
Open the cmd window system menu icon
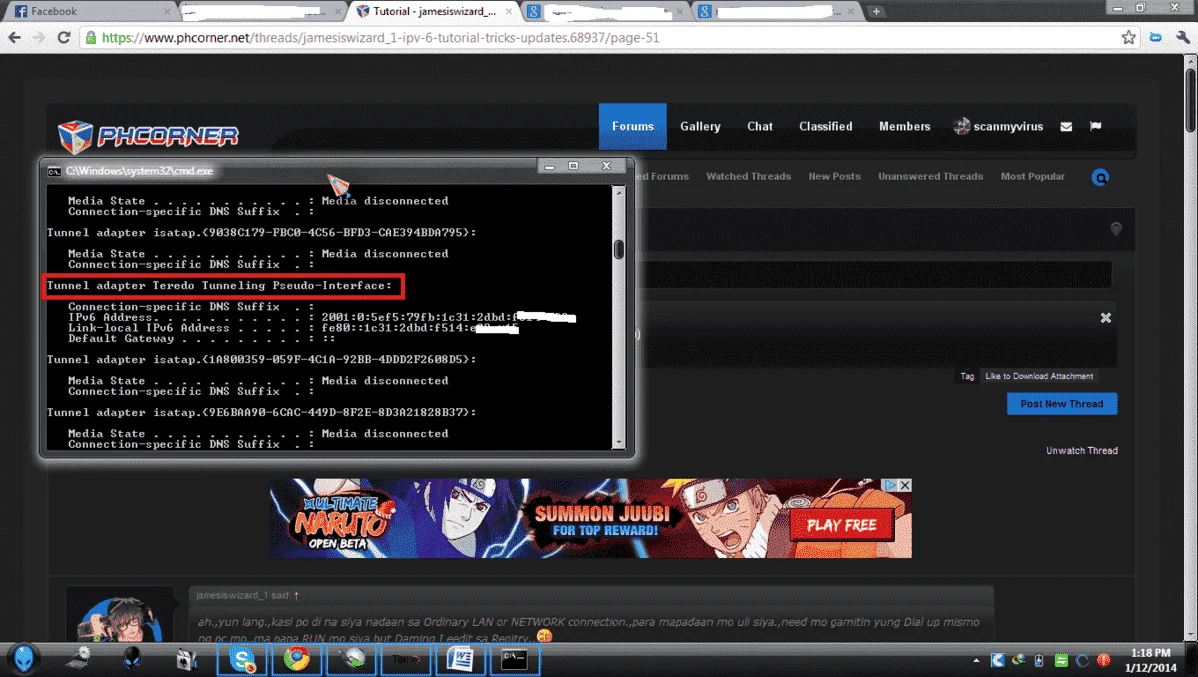(54, 171)
